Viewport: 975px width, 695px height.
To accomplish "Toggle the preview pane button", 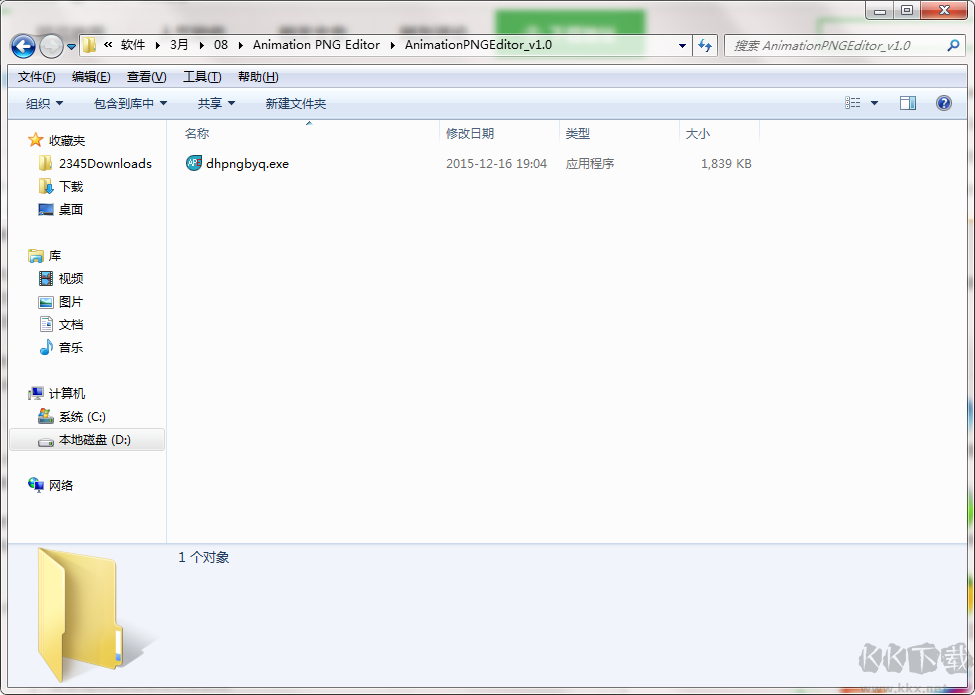I will pos(909,102).
